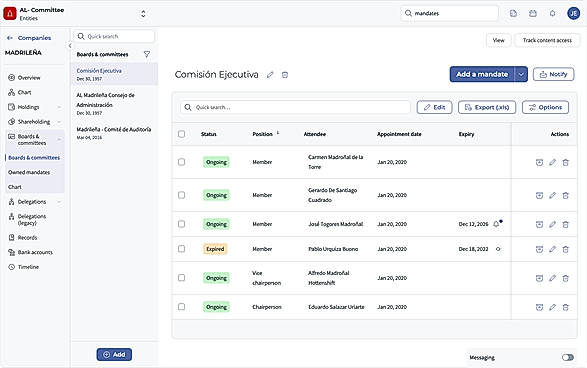Delete Comisión Ejecutiva with trash icon beside title
The image size is (587, 368).
tap(285, 75)
